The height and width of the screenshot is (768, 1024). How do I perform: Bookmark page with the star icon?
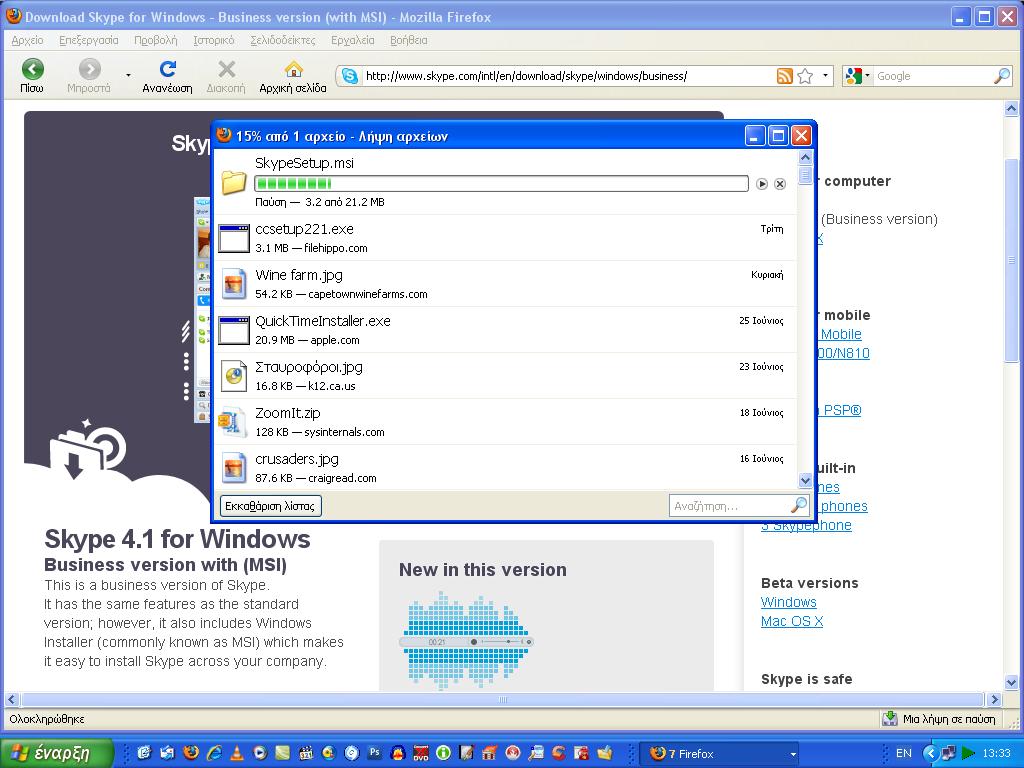coord(805,76)
